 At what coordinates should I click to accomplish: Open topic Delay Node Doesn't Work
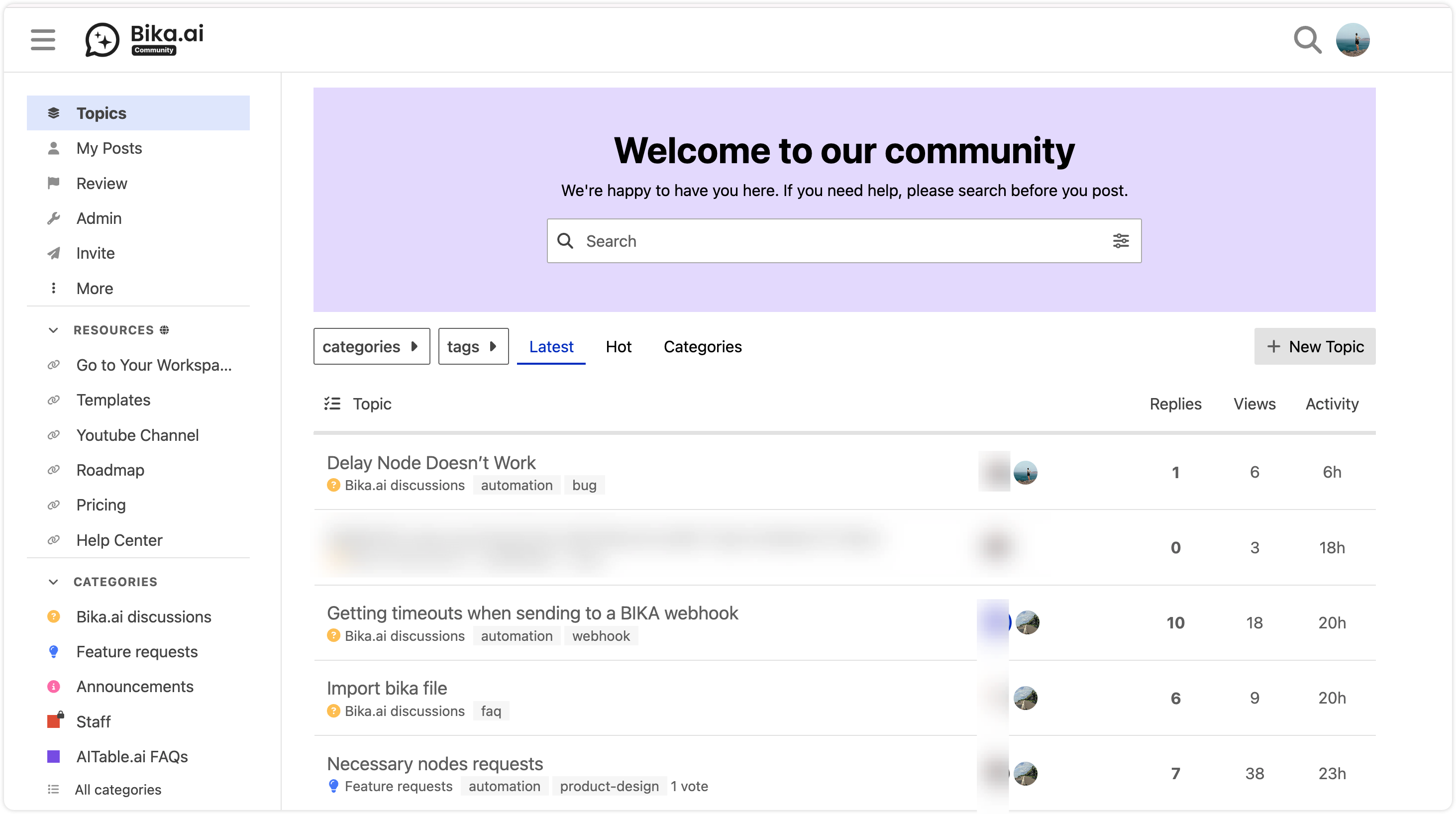coord(431,462)
